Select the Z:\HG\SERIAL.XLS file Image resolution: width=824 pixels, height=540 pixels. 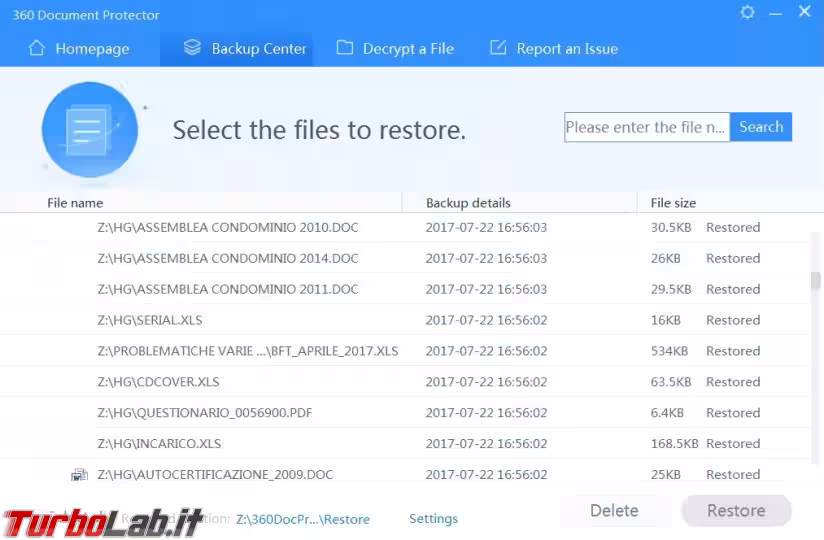coord(150,320)
